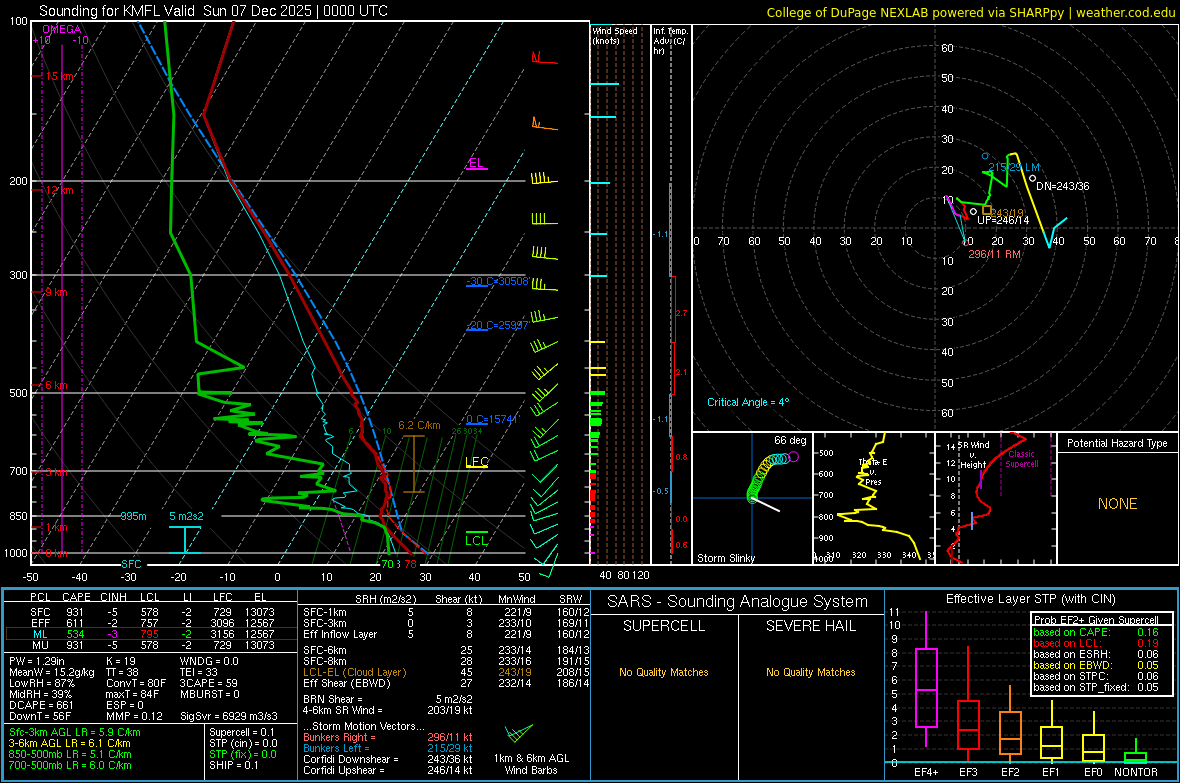Select the MU parcel row
1180x783 pixels.
coord(151,644)
